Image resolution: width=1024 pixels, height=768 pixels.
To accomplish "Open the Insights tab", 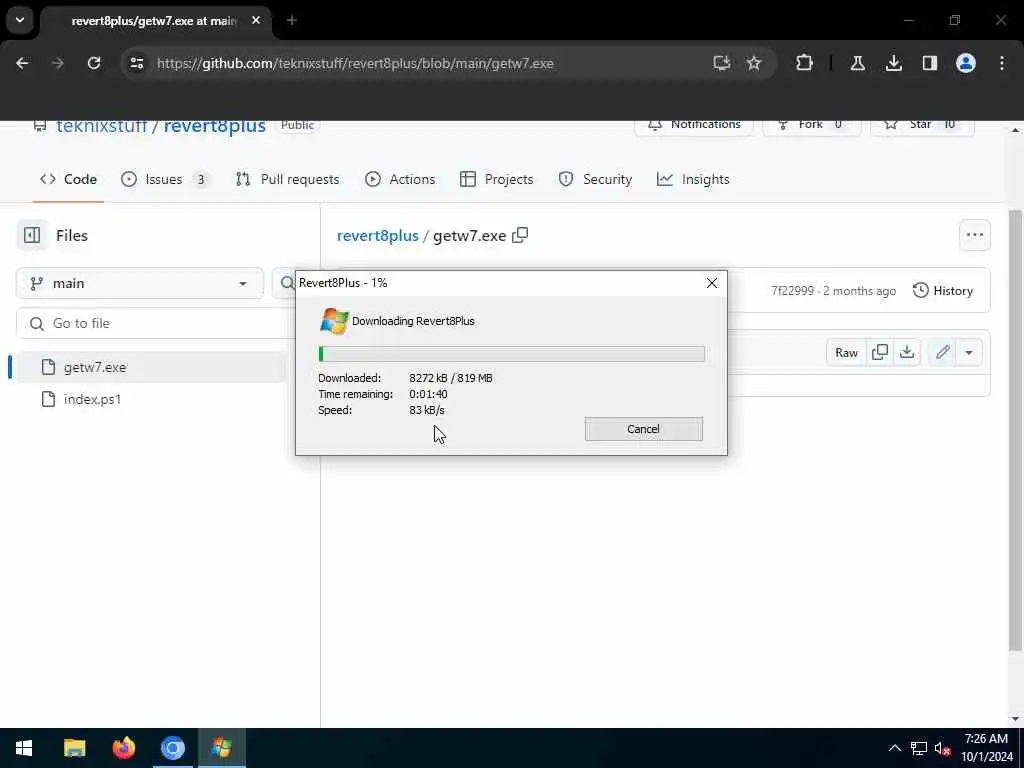I will [693, 179].
